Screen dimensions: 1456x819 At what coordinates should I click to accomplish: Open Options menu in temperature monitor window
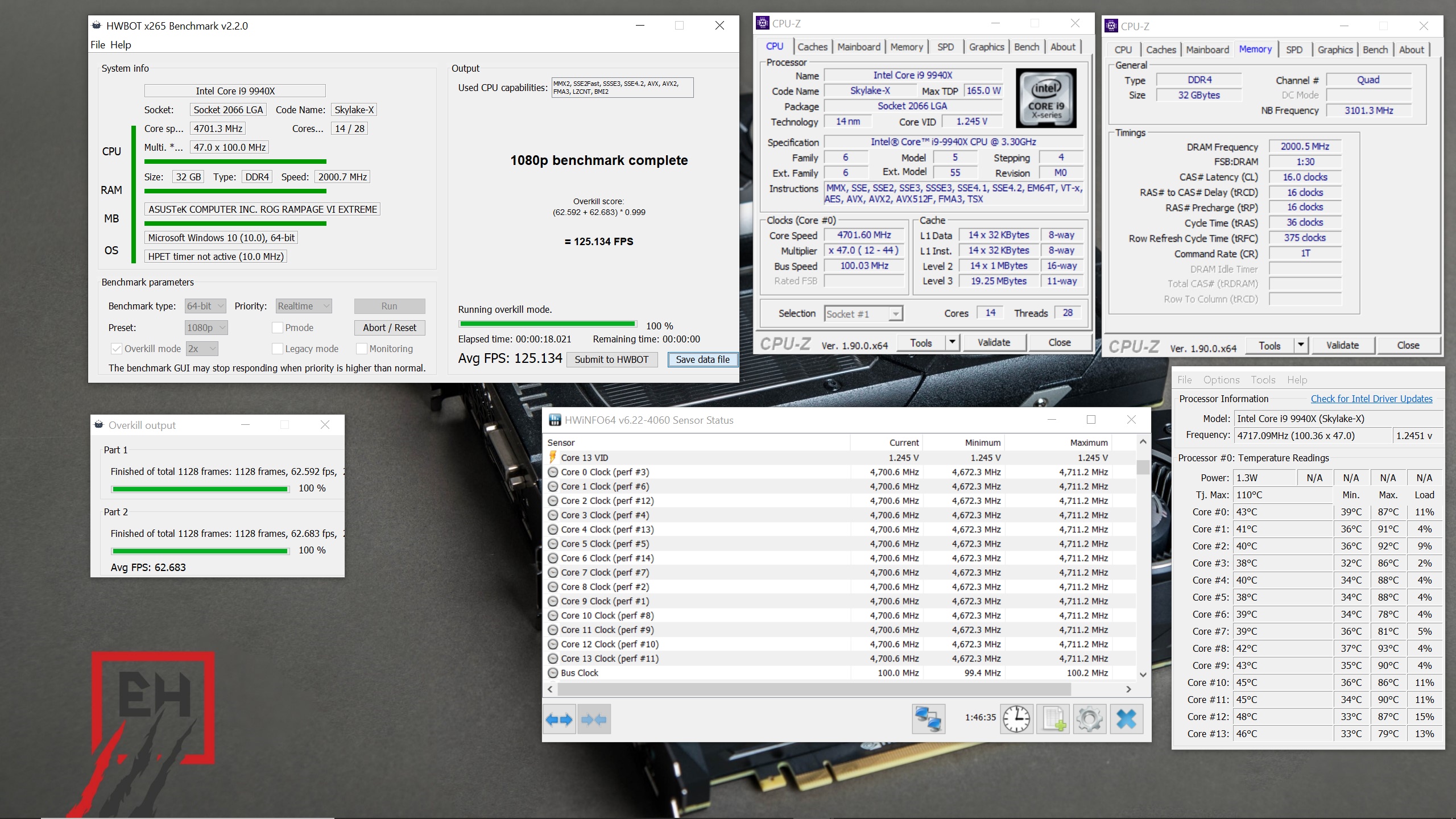click(x=1221, y=380)
